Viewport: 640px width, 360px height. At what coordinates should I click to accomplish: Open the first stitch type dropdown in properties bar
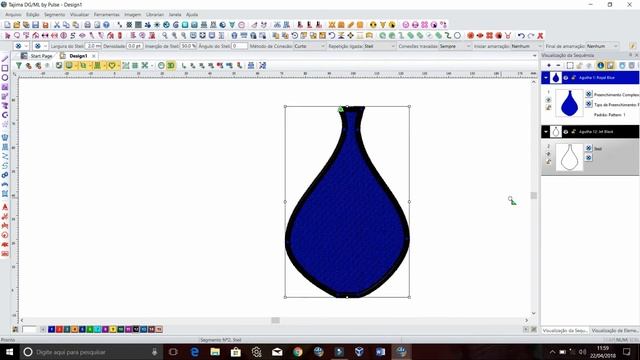[x=21, y=46]
